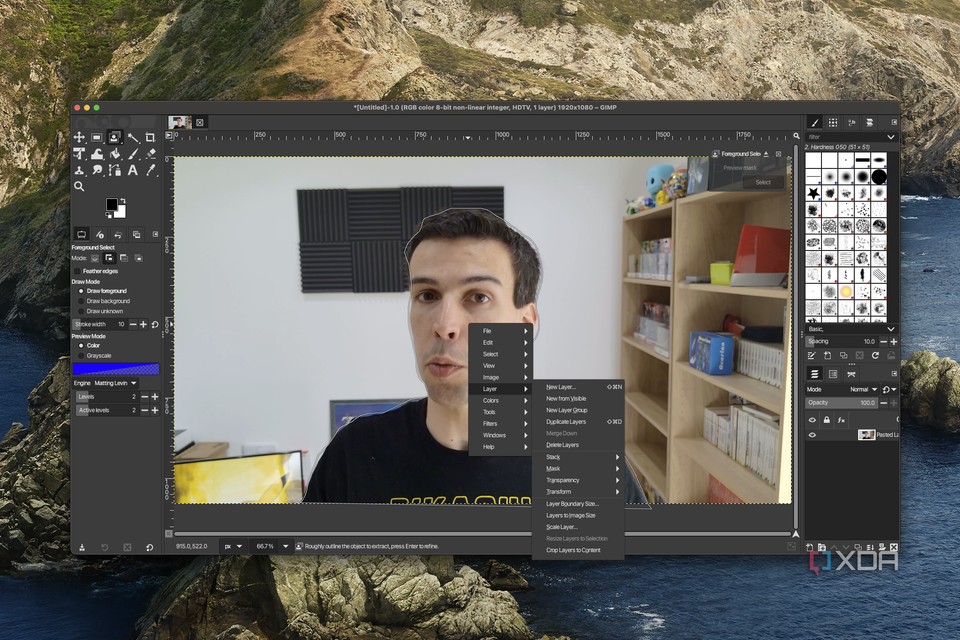Increase Active levels with plus

(x=155, y=410)
